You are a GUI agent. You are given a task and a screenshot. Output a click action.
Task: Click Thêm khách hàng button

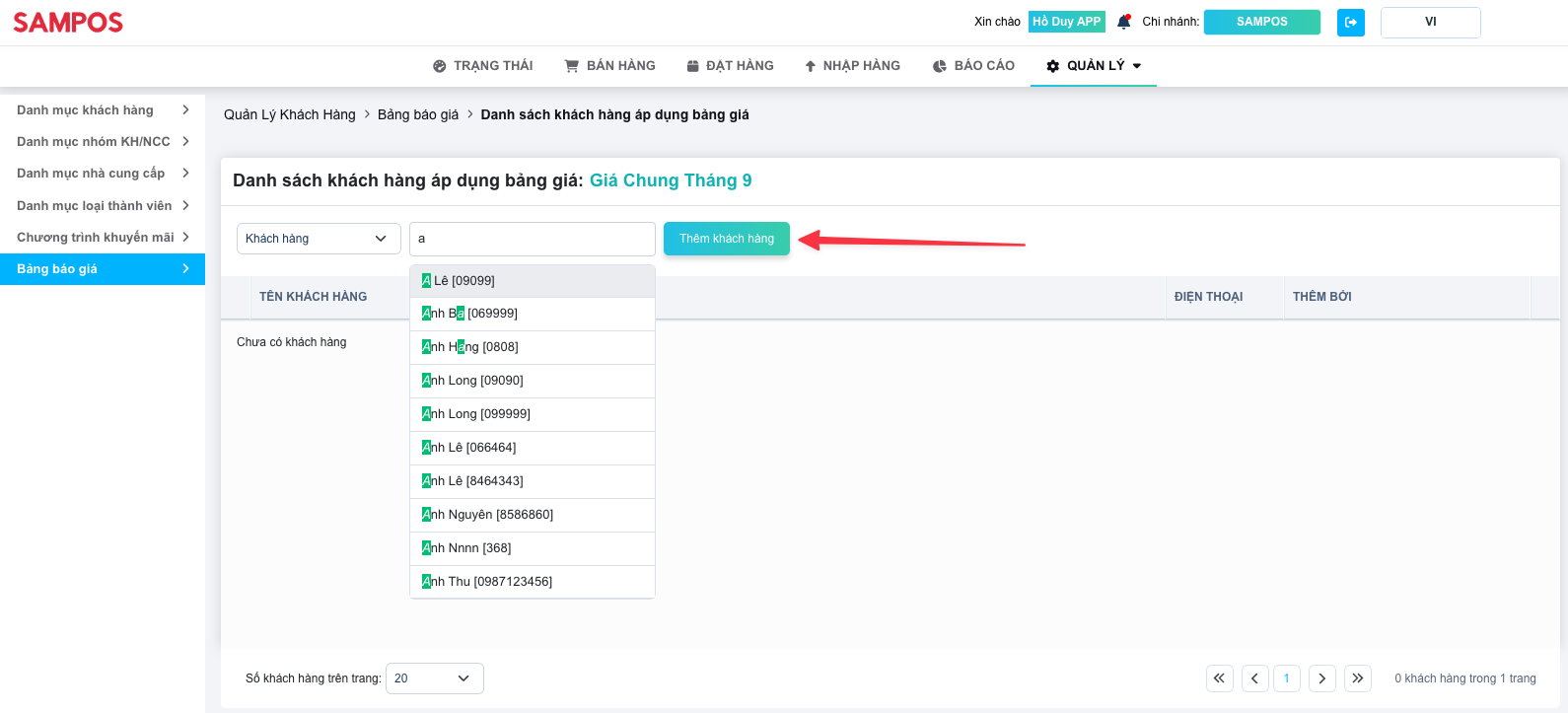click(727, 239)
